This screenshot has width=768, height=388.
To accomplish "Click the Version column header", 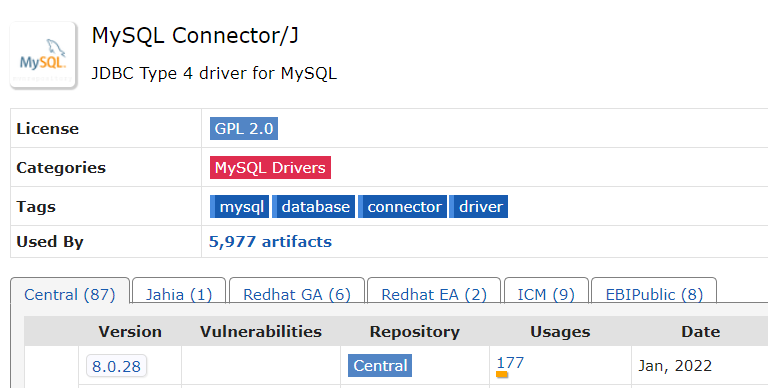I will pyautogui.click(x=130, y=332).
